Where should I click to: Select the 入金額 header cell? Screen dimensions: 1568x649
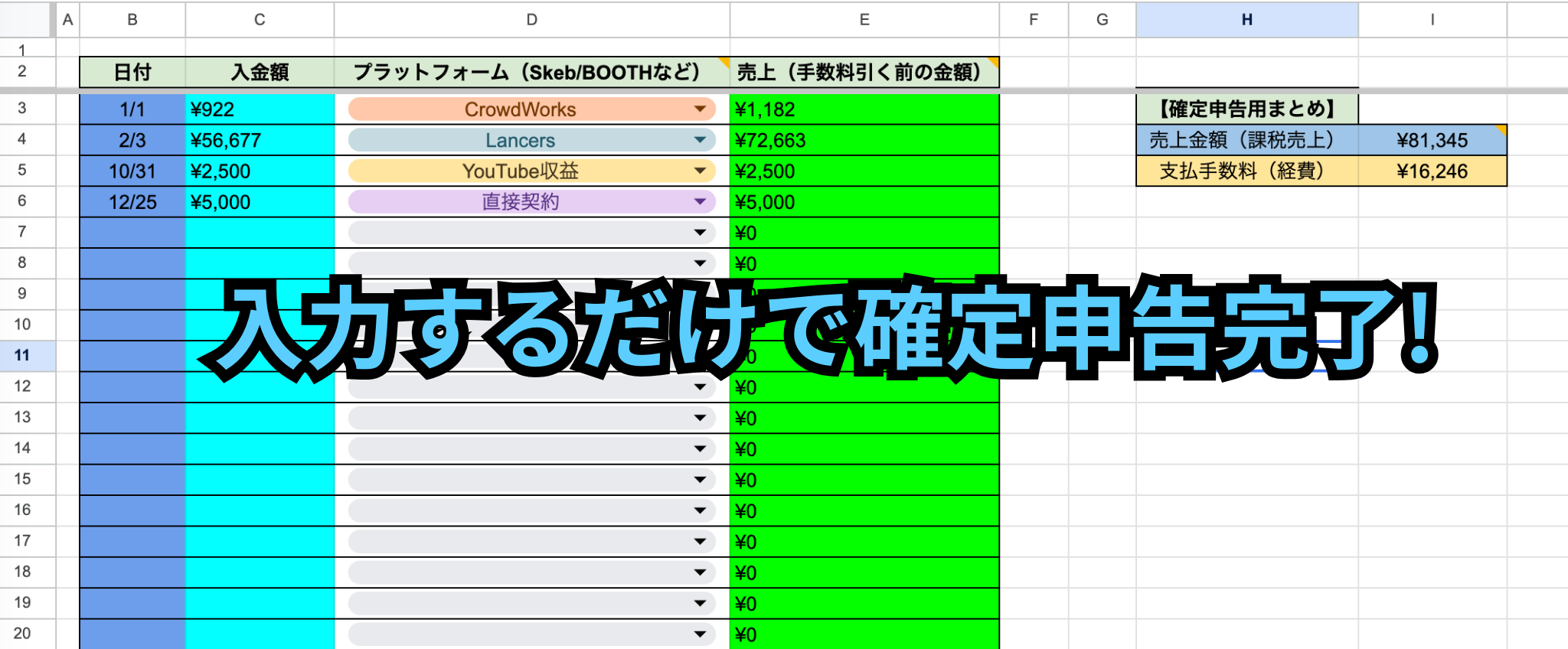click(260, 72)
